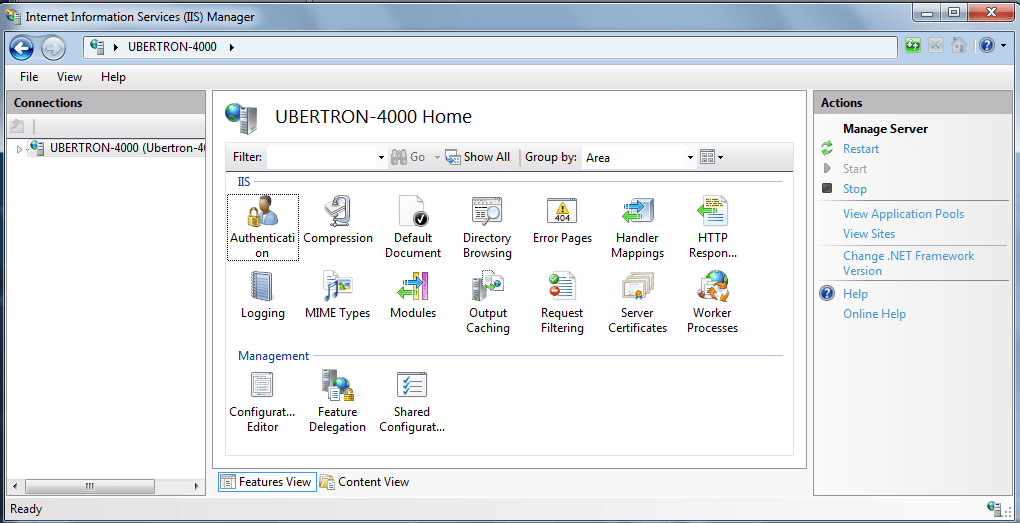Open the HTTP Response Headers feature
The height and width of the screenshot is (523, 1020).
pyautogui.click(x=712, y=227)
